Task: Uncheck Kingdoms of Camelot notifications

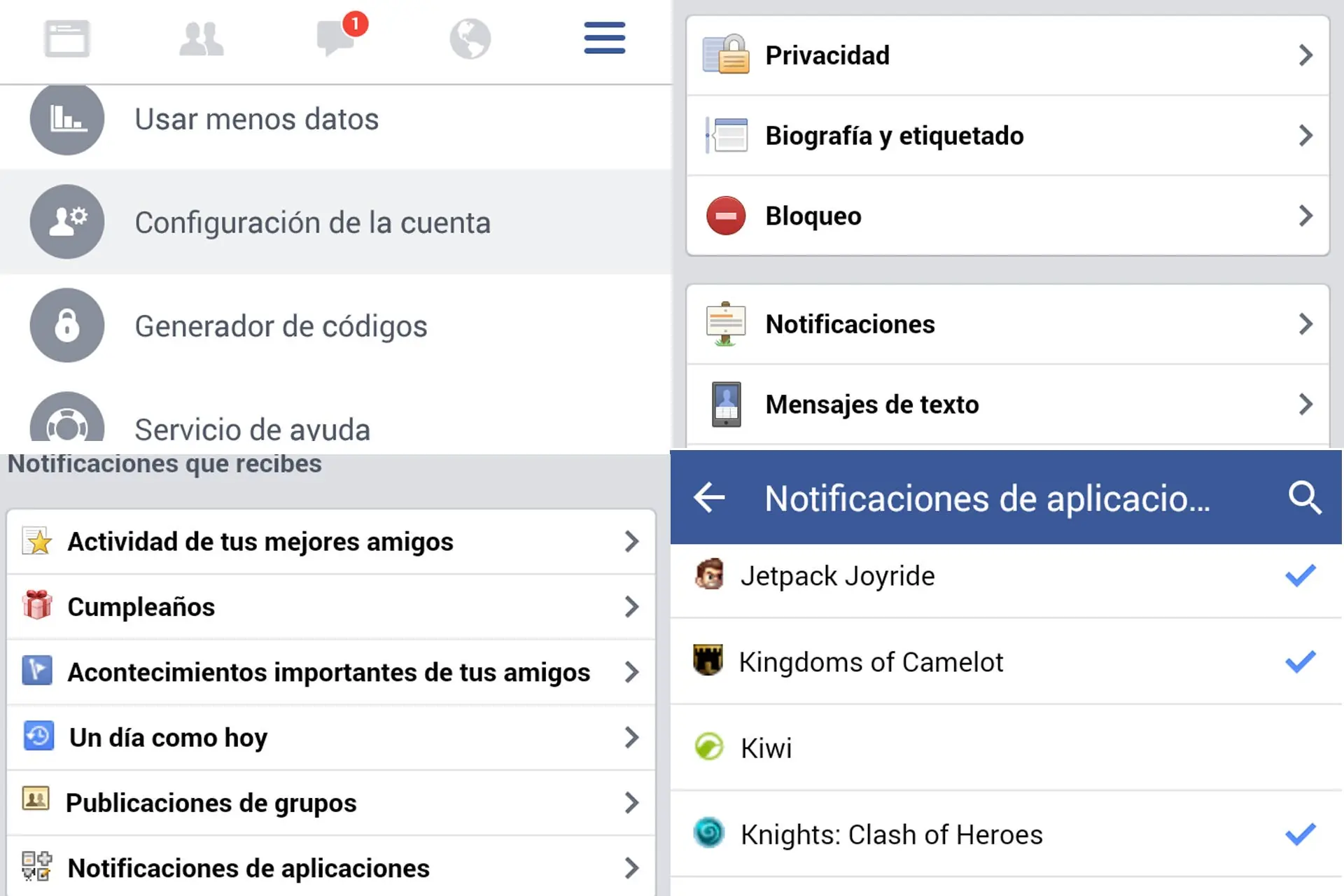Action: point(1299,661)
